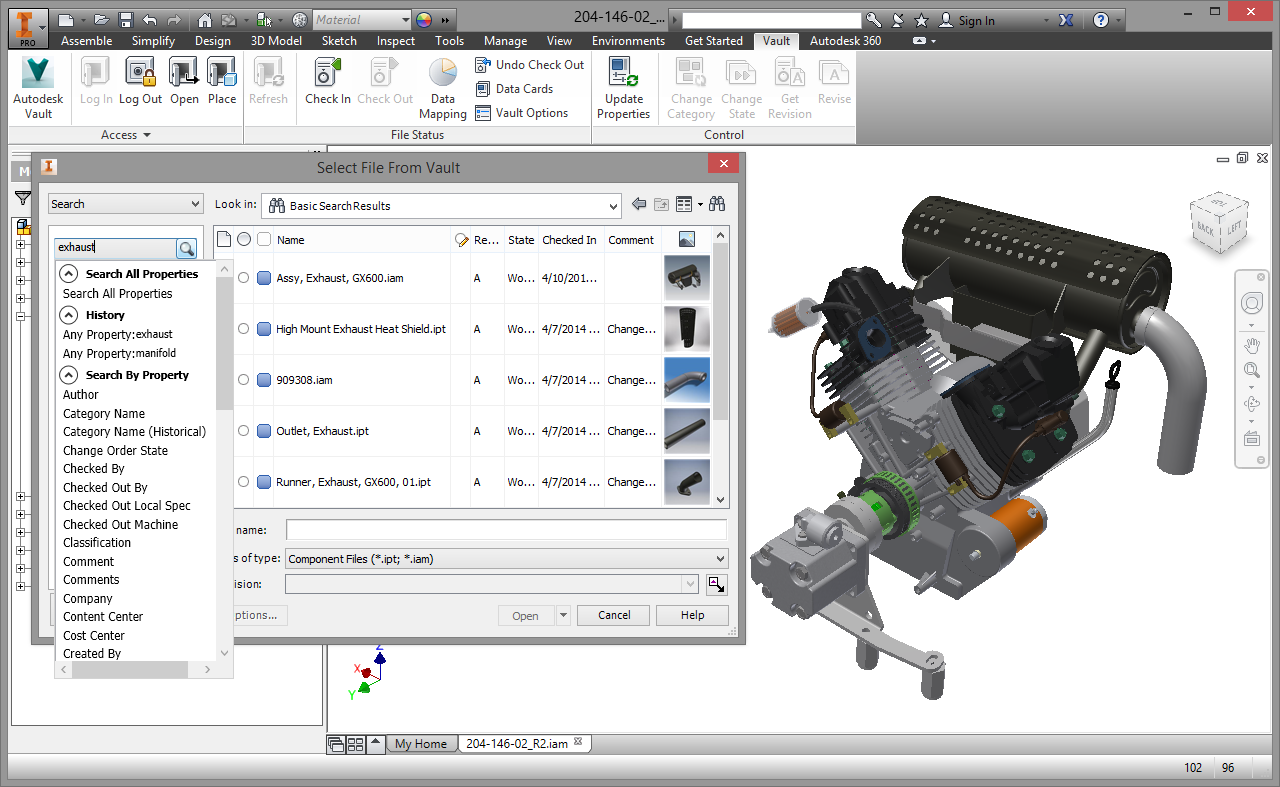Click the appearance color wheel
The width and height of the screenshot is (1280, 787).
(x=424, y=20)
